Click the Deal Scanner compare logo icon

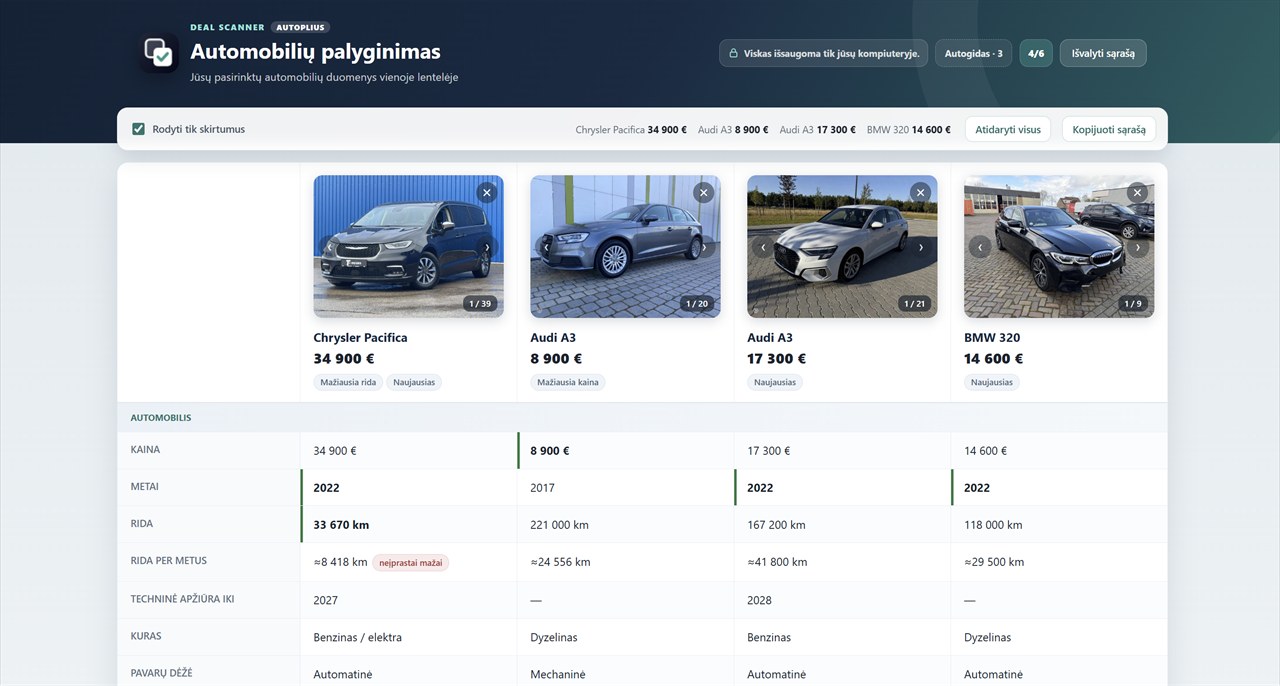point(159,52)
